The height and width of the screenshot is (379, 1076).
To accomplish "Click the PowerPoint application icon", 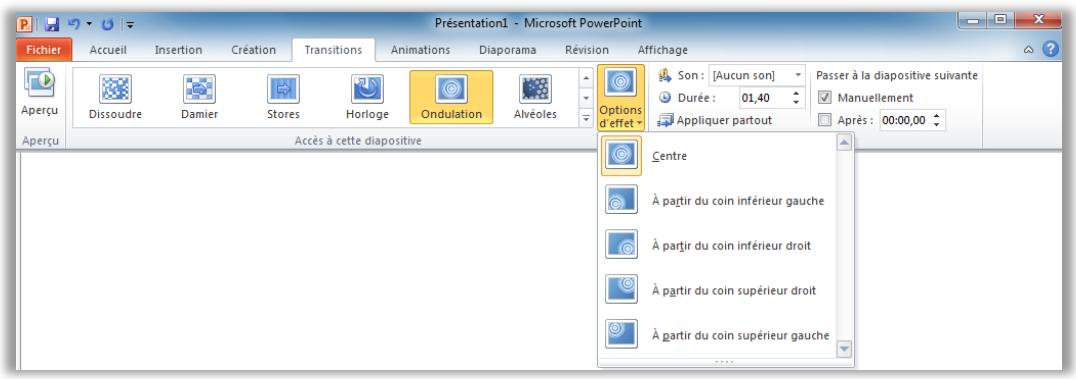I will (x=25, y=24).
